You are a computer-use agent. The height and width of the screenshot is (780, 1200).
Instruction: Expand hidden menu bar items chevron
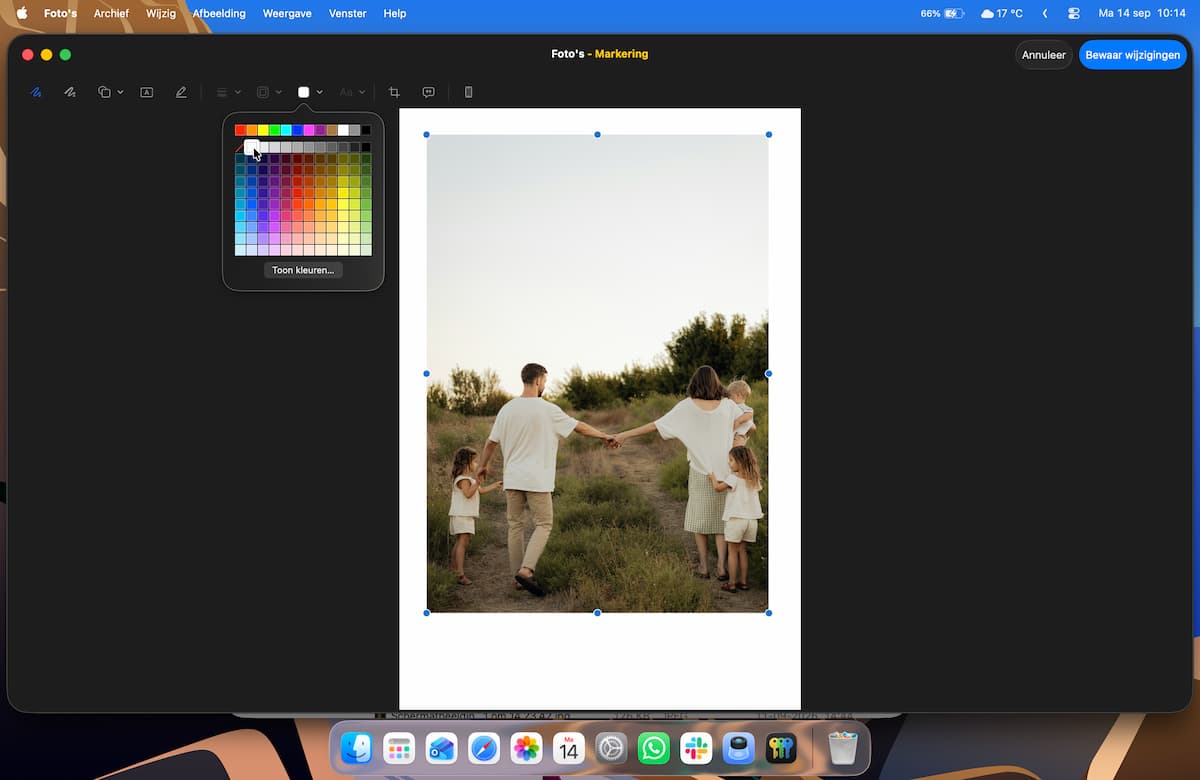point(1045,14)
